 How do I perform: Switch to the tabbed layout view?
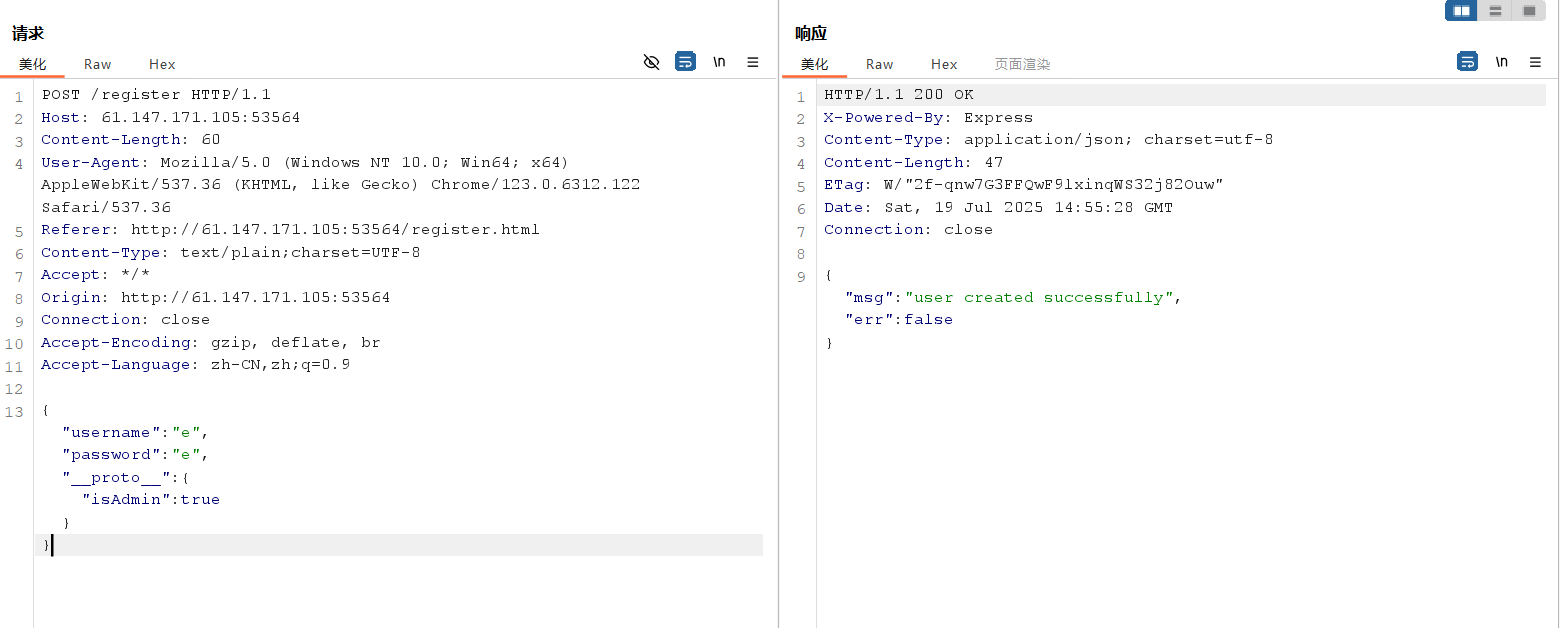pyautogui.click(x=1529, y=11)
